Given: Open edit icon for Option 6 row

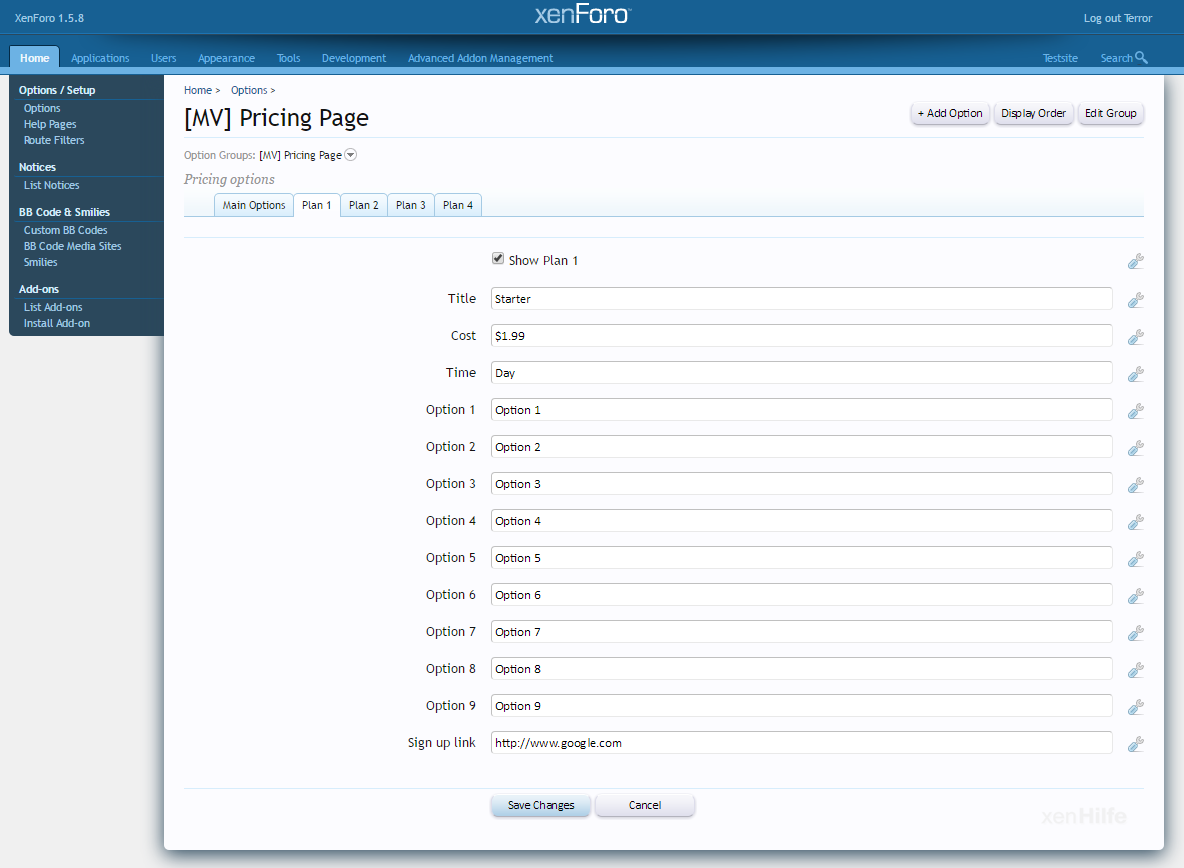Looking at the screenshot, I should [x=1135, y=596].
